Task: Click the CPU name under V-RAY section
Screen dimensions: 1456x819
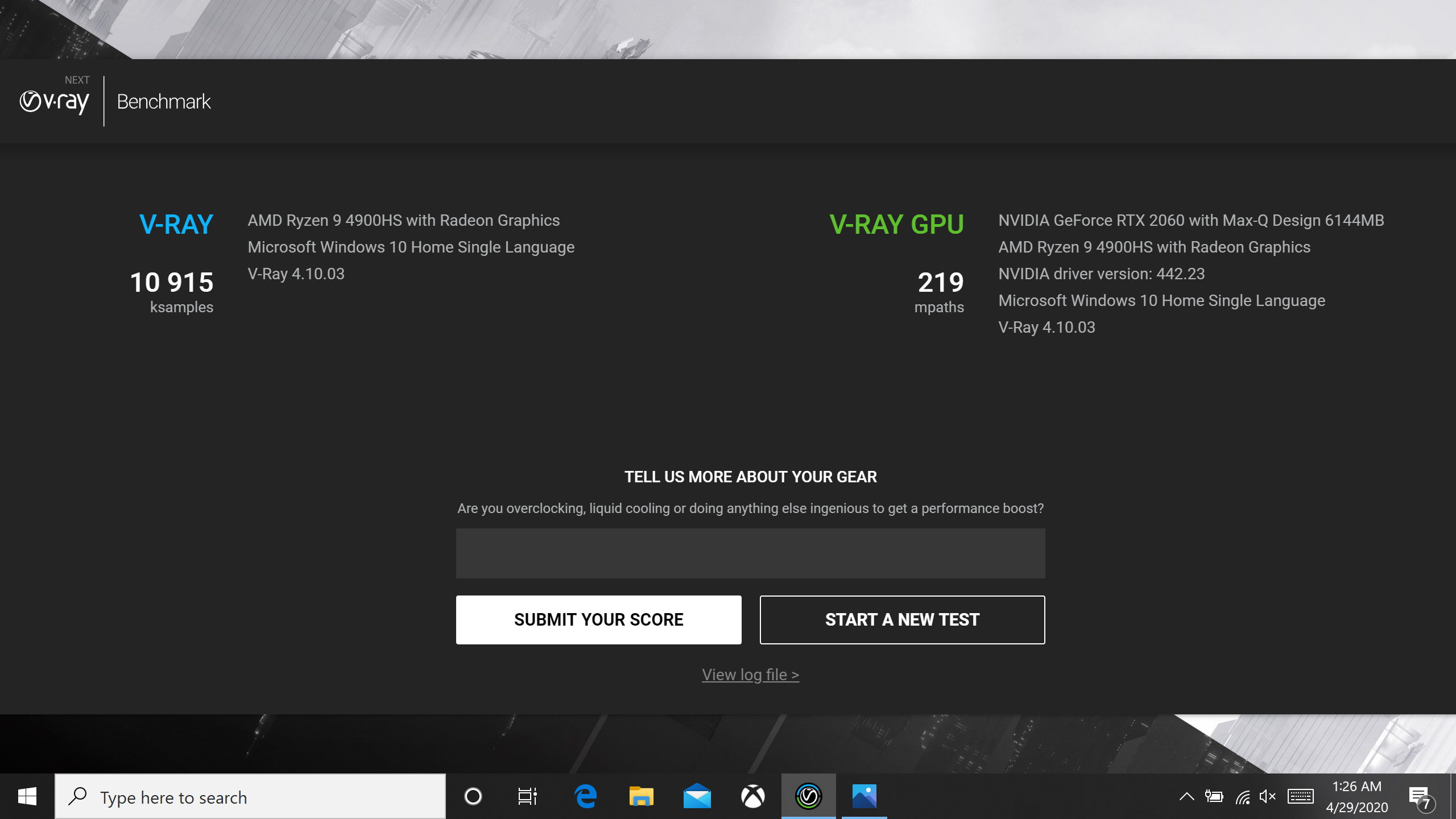Action: point(403,220)
